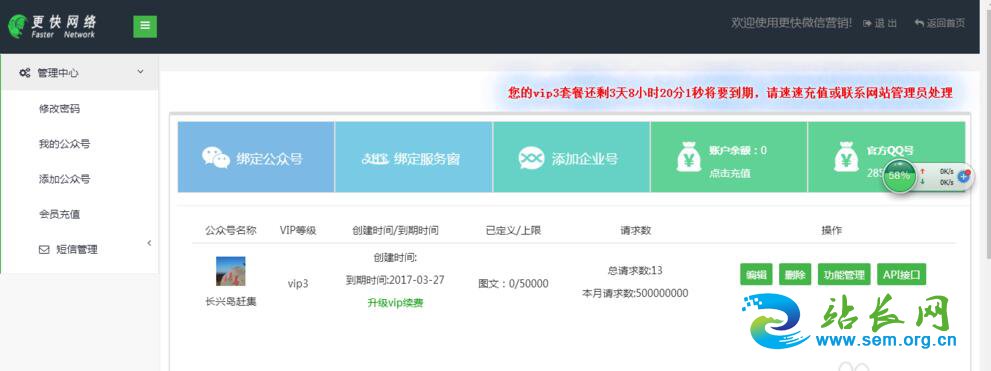Image resolution: width=991 pixels, height=371 pixels.
Task: Click the 欢迎使用更快微信营销 welcome text
Action: pyautogui.click(x=791, y=23)
